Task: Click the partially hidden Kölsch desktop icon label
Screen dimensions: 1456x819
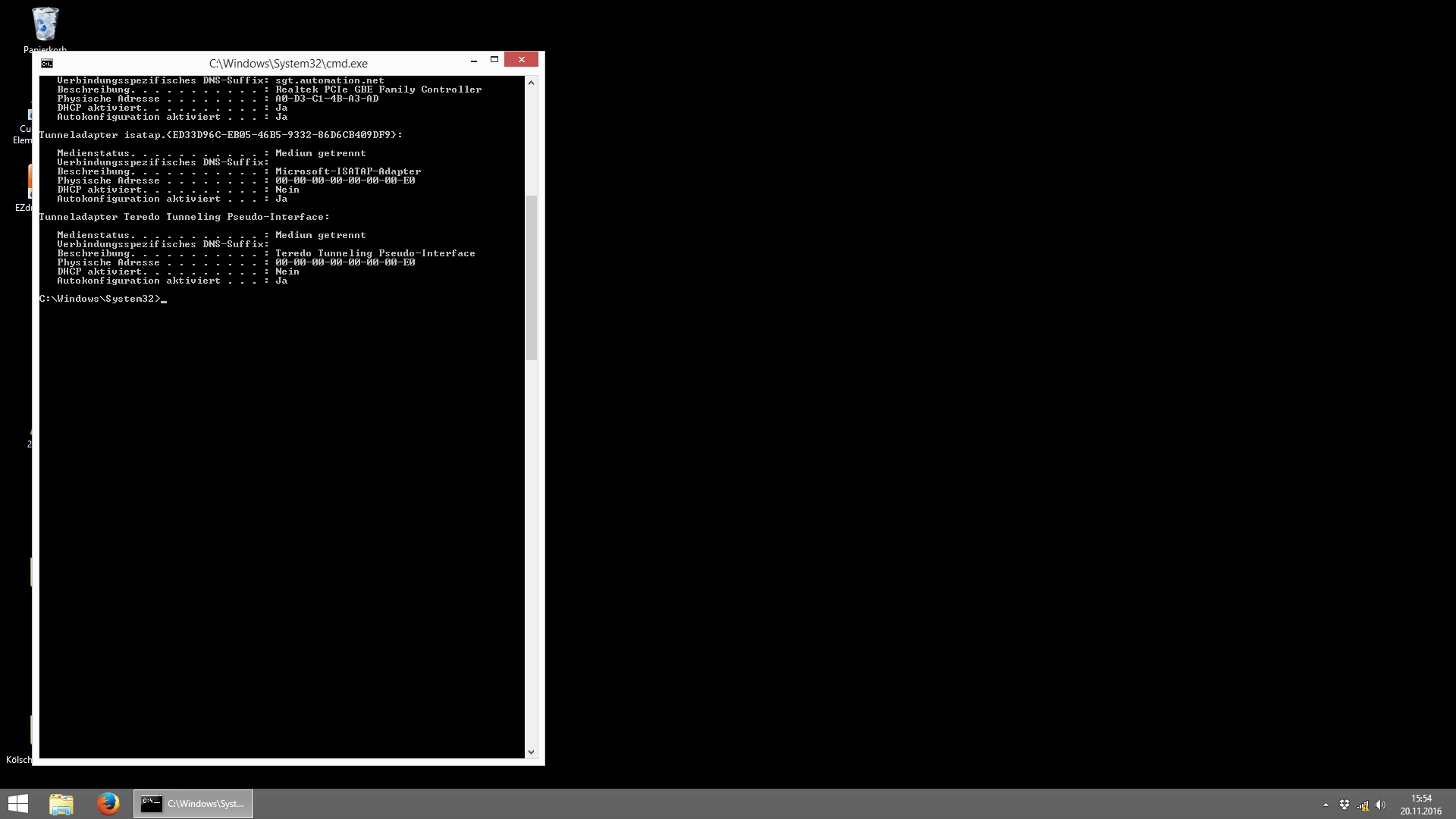Action: point(19,760)
